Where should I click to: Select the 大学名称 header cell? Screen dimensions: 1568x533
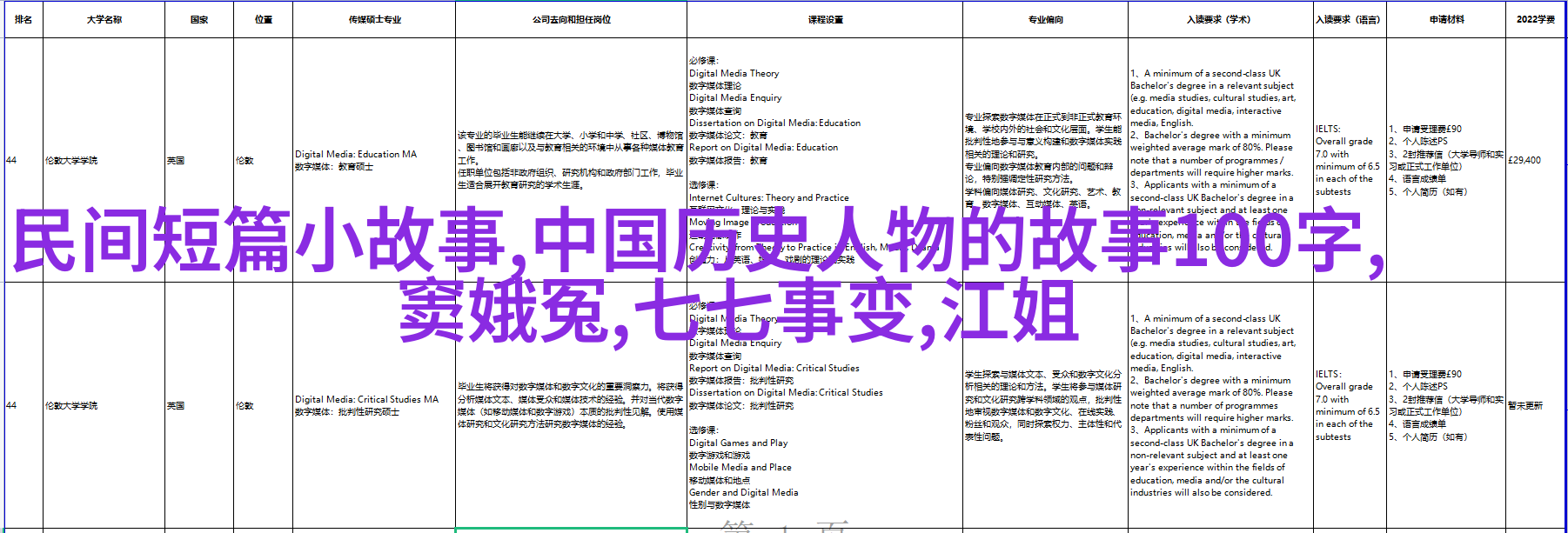pos(104,19)
